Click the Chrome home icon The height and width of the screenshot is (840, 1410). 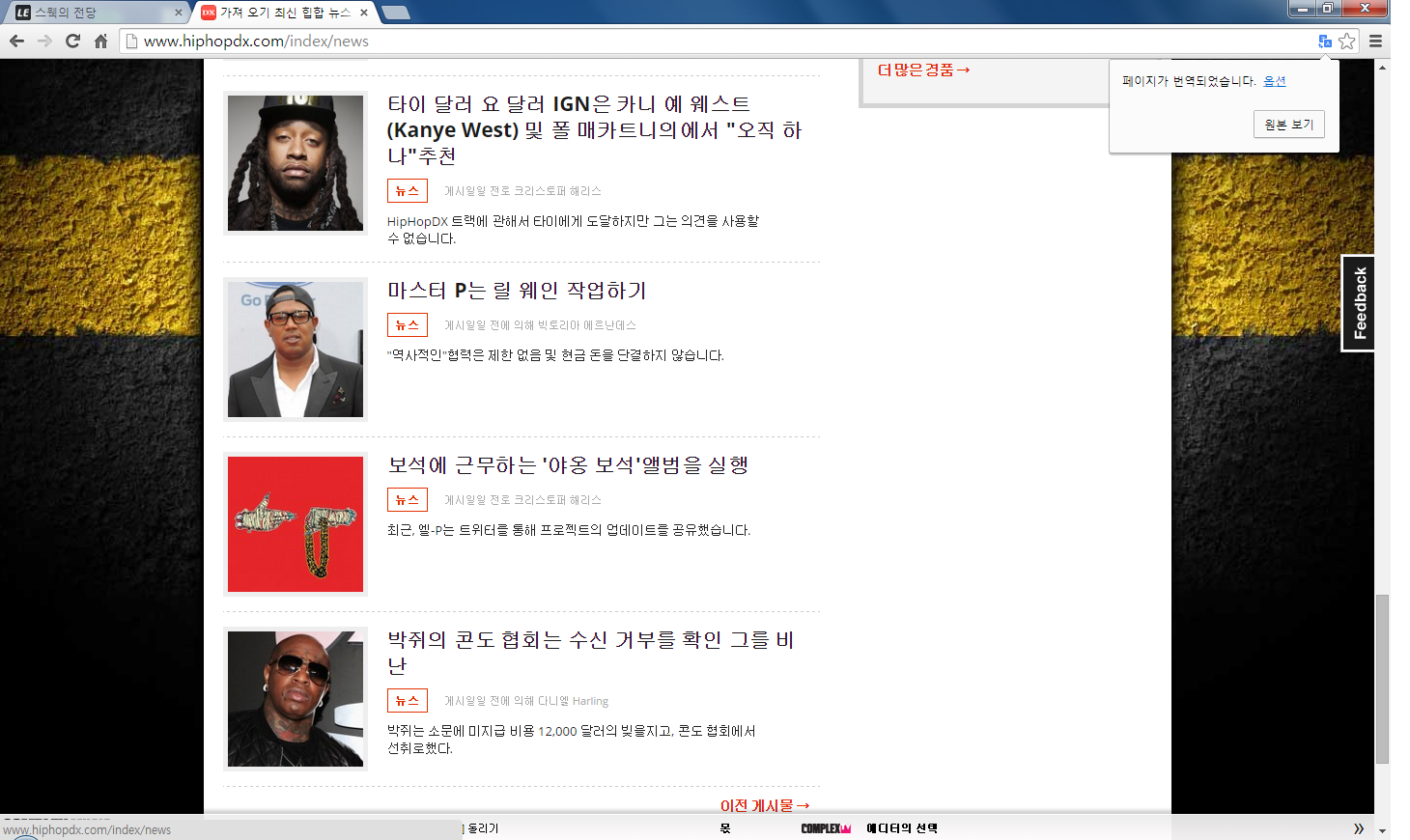100,42
